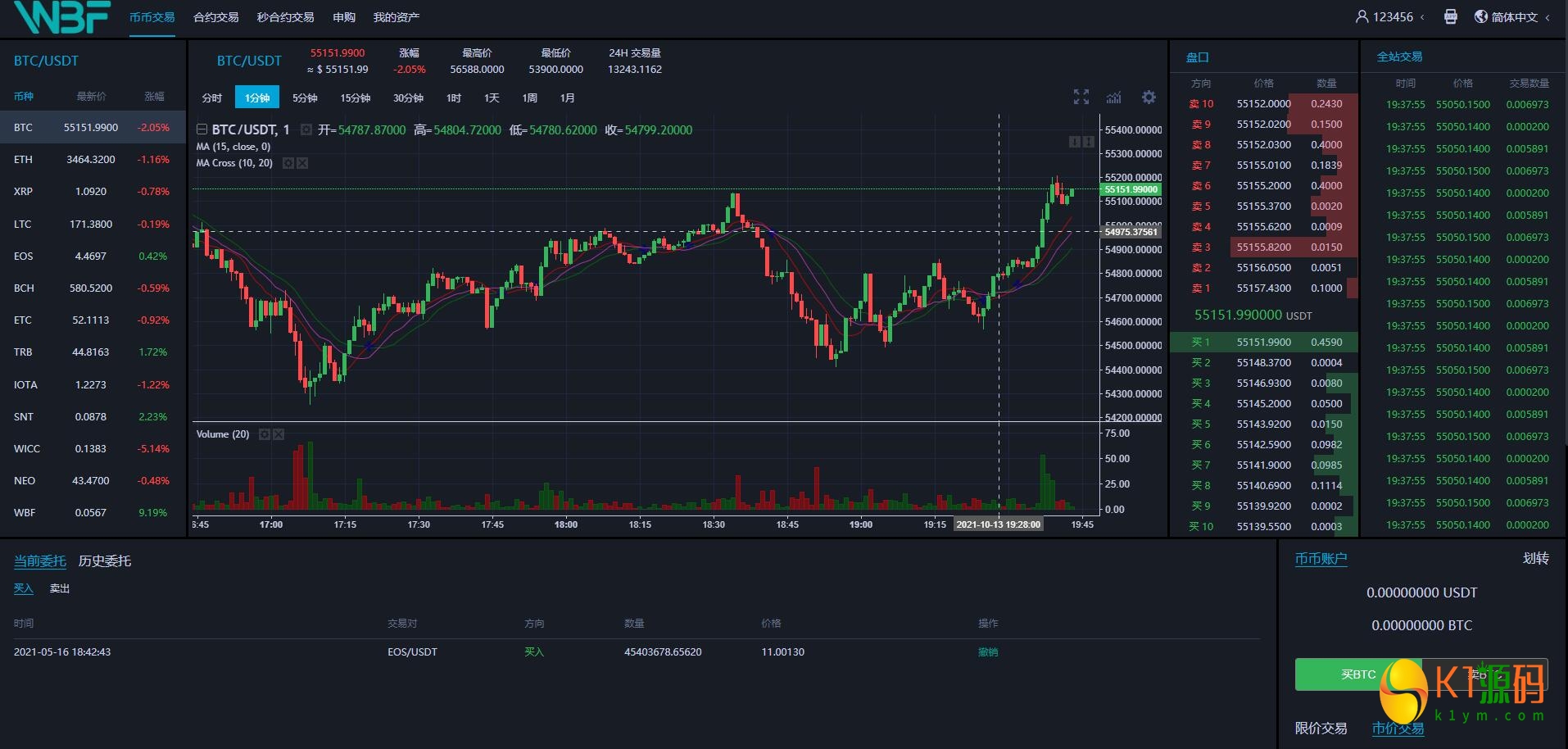This screenshot has width=1568, height=749.
Task: Click the 买BTC button
Action: coord(1358,674)
